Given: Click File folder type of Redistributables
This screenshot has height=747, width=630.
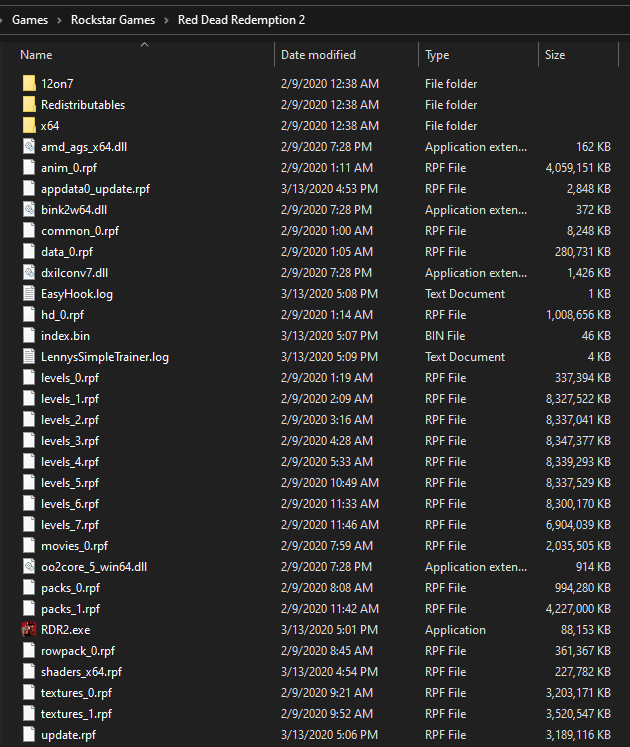Looking at the screenshot, I should click(451, 104).
